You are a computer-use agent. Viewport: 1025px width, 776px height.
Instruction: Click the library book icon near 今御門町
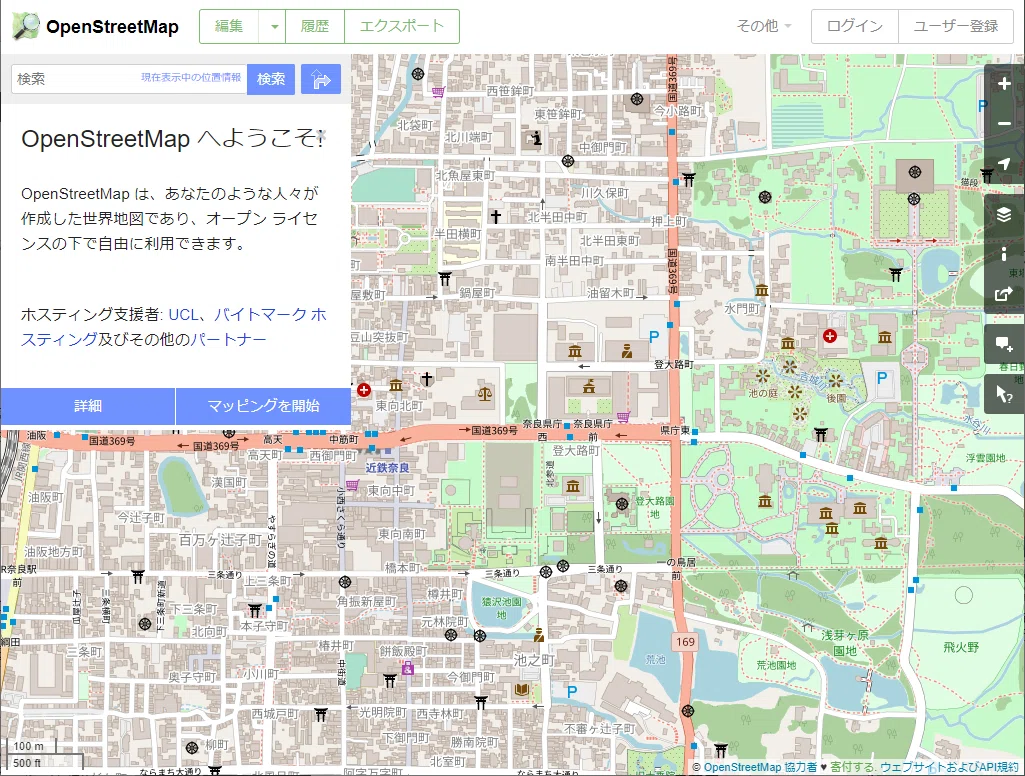[x=522, y=689]
